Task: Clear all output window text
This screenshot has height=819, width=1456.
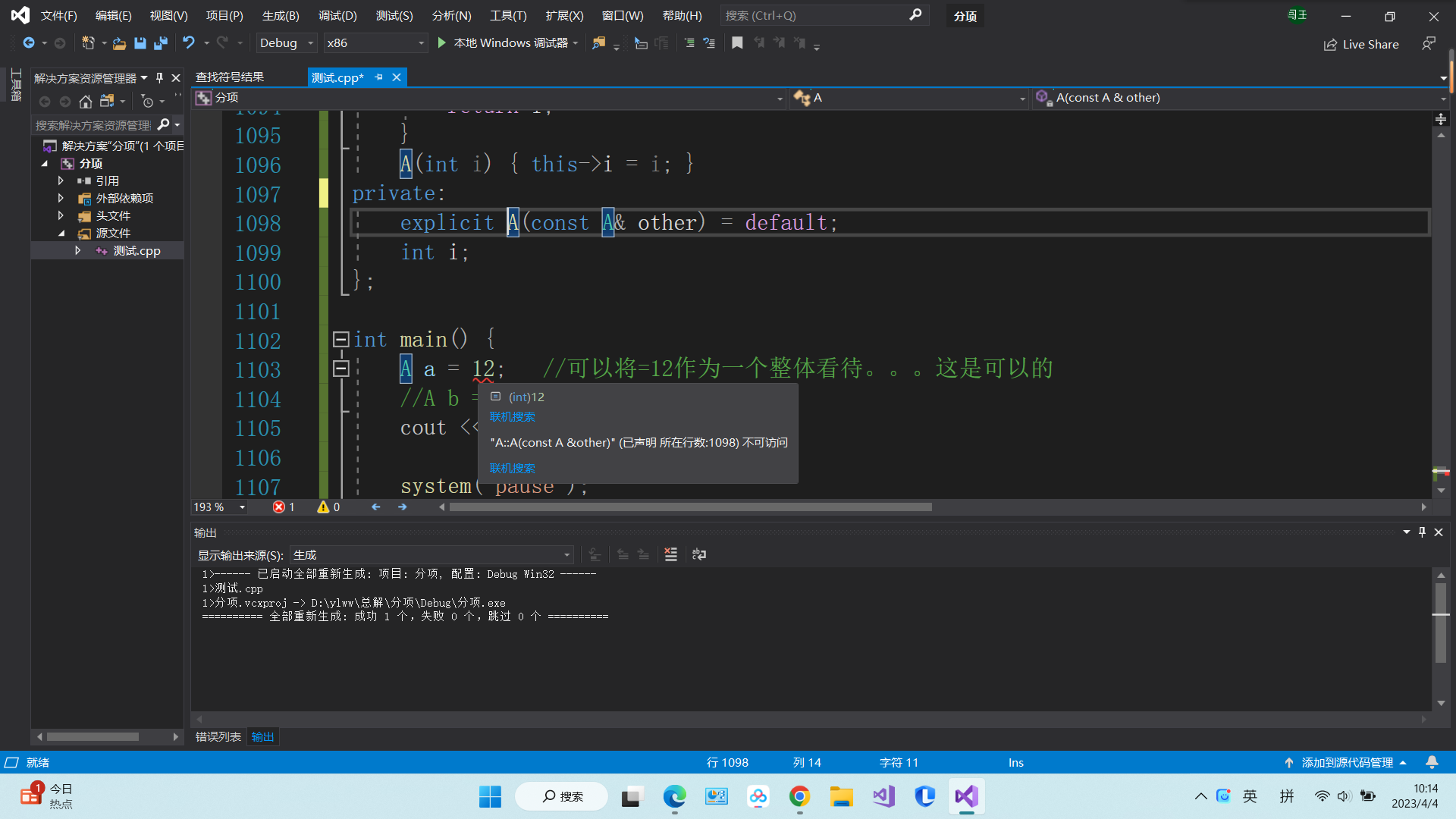Action: point(670,555)
